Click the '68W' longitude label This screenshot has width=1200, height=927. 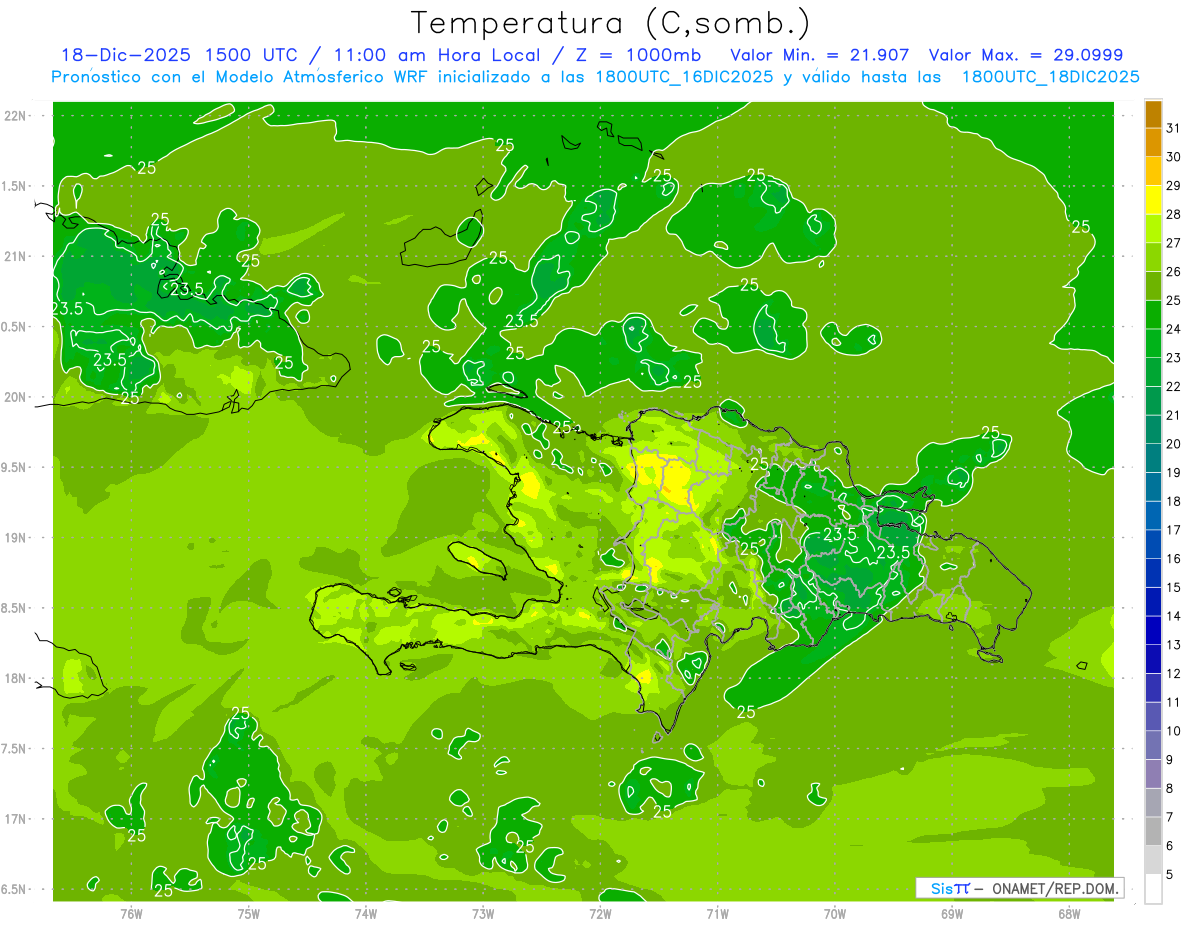pos(1069,914)
